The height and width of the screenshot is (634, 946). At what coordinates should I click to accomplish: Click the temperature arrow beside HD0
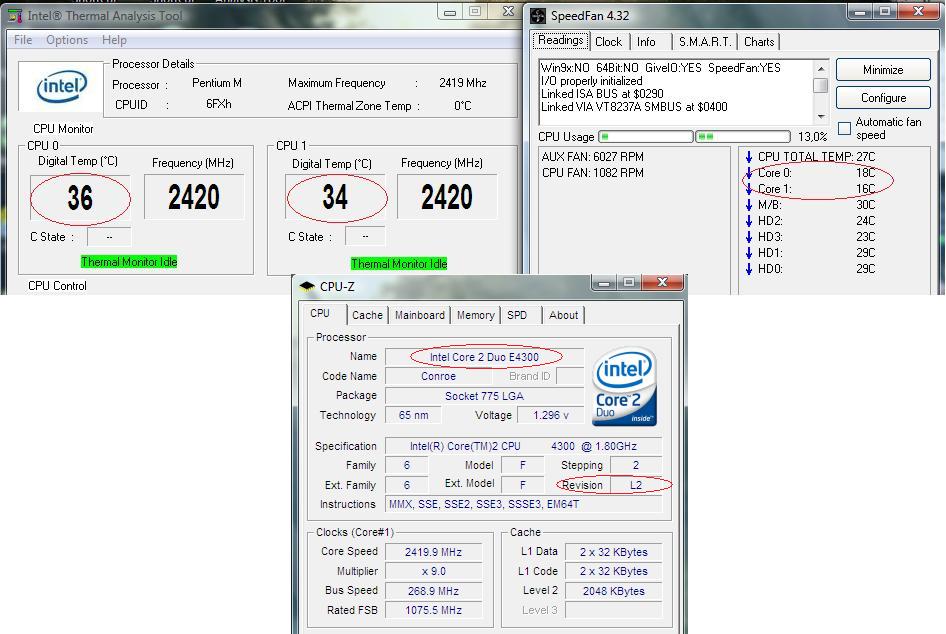749,269
